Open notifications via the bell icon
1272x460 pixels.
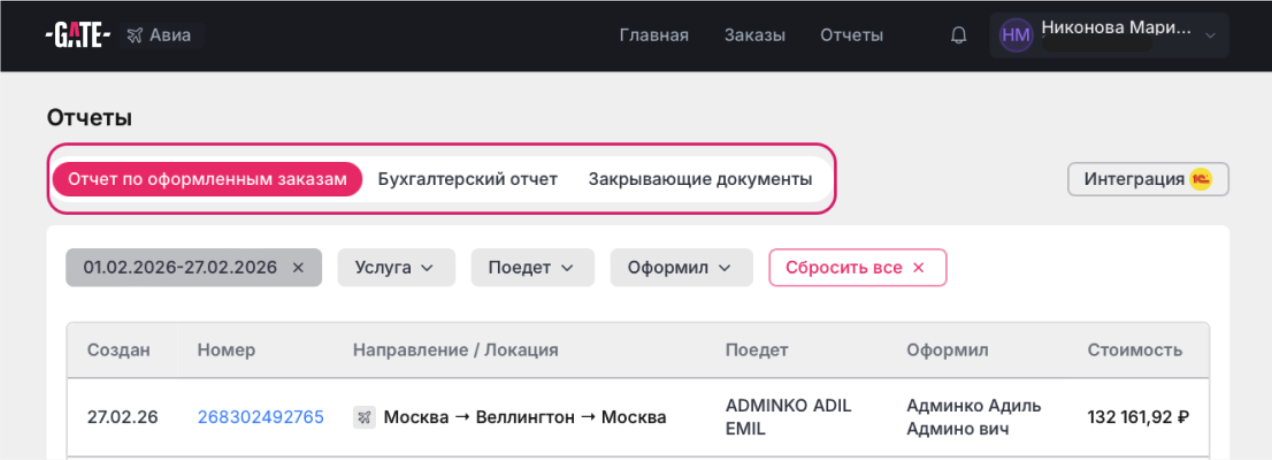coord(958,36)
